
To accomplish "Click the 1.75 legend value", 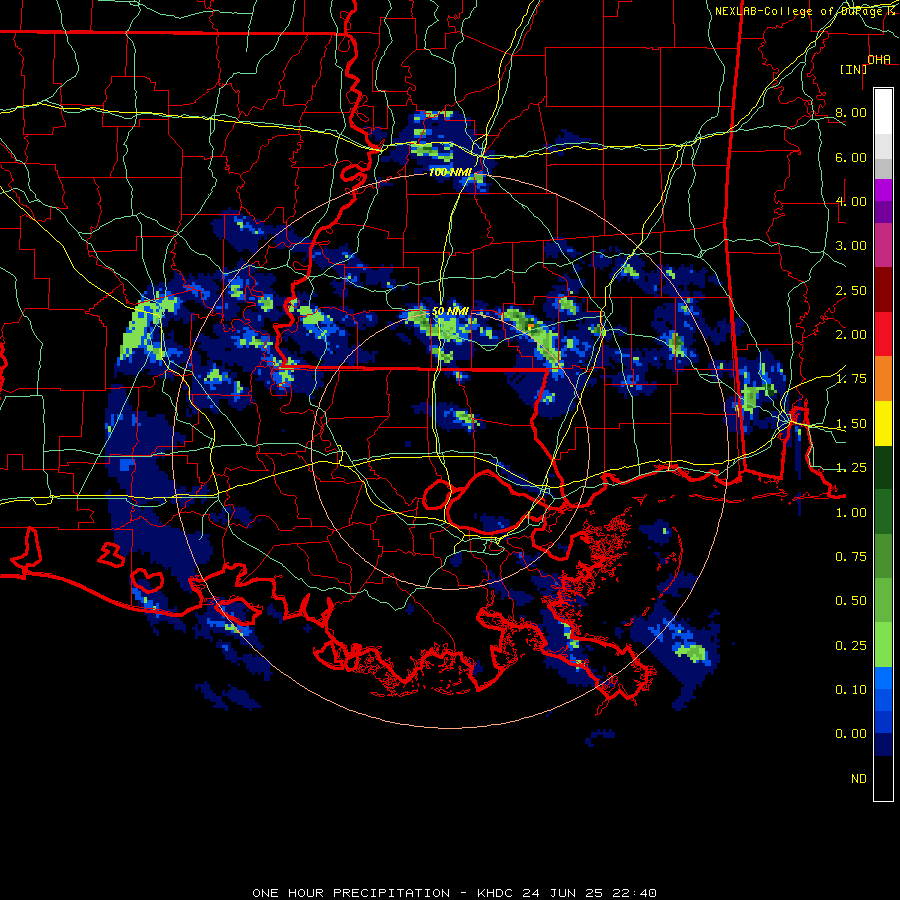I will pos(851,379).
